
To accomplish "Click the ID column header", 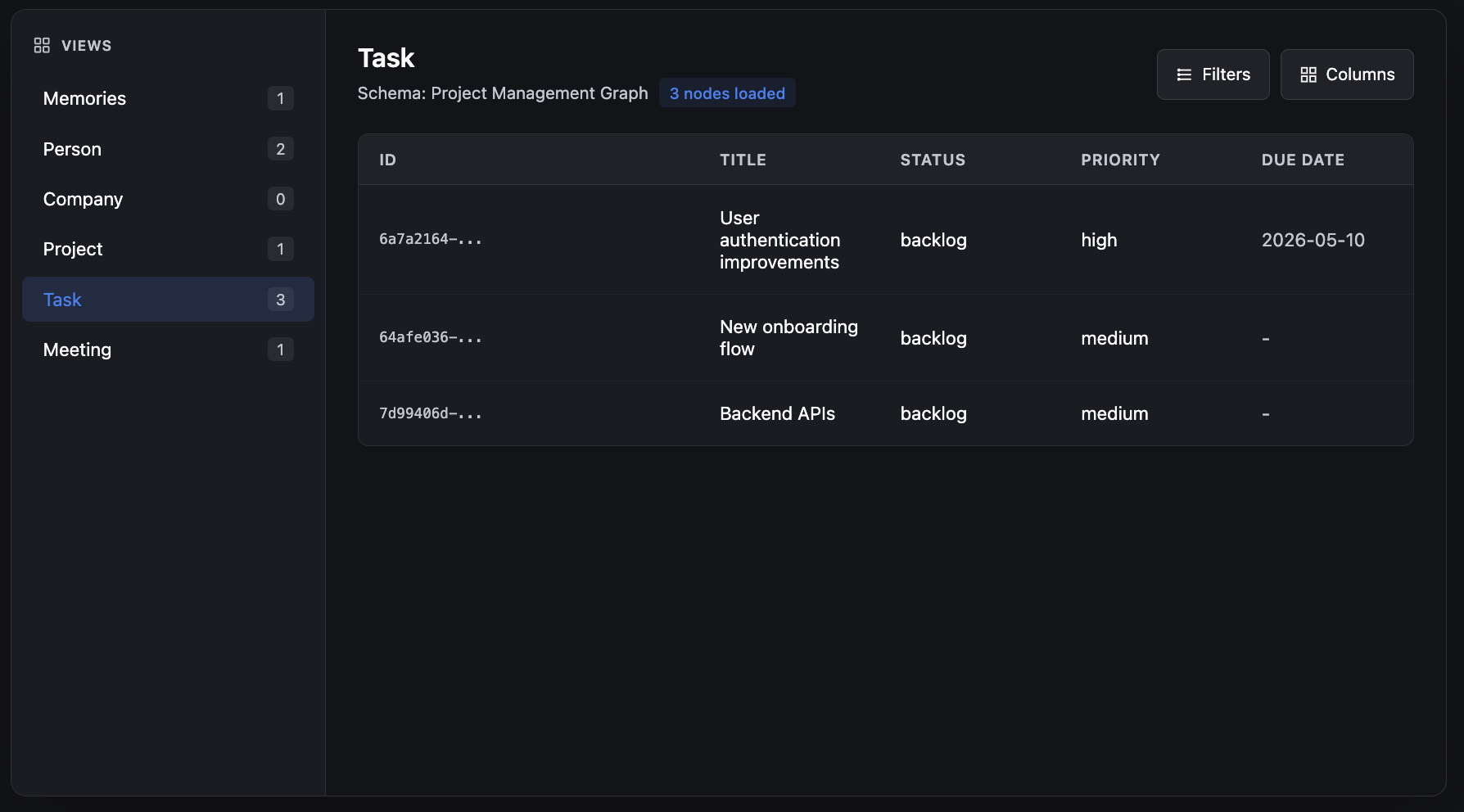I will (387, 160).
